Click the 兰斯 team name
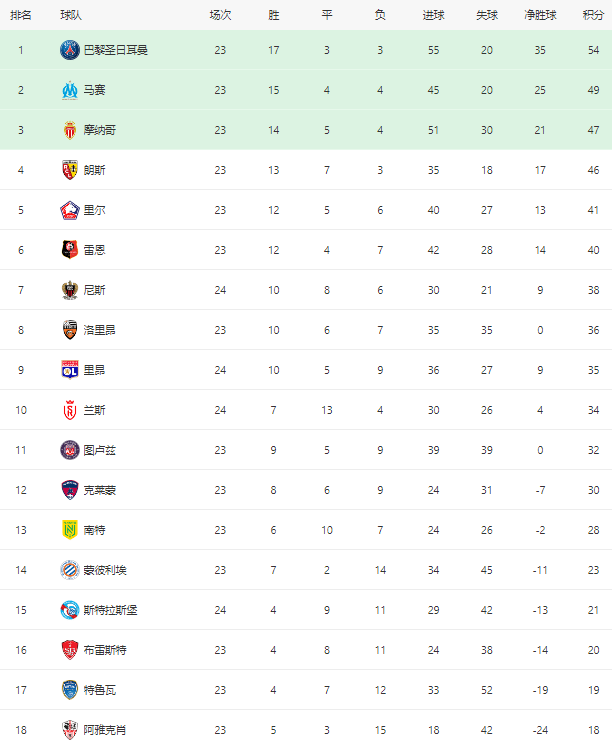This screenshot has width=612, height=746. tap(94, 410)
